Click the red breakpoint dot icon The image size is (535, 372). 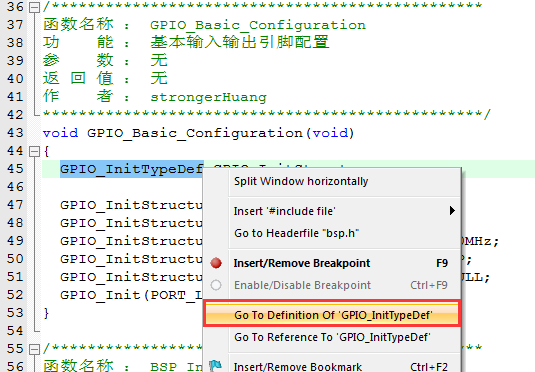pos(216,263)
